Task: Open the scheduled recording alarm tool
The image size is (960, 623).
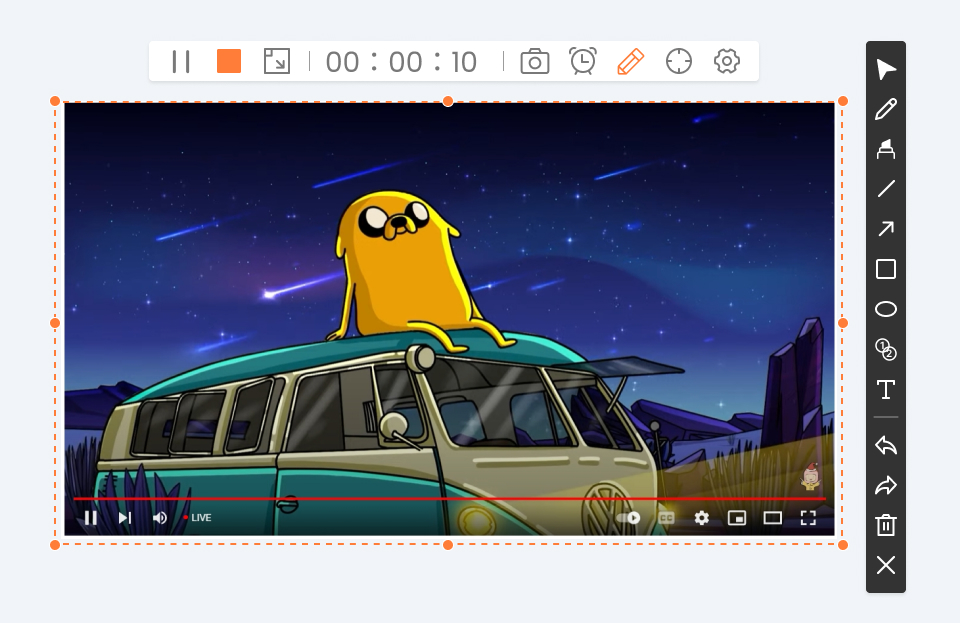Action: point(582,61)
